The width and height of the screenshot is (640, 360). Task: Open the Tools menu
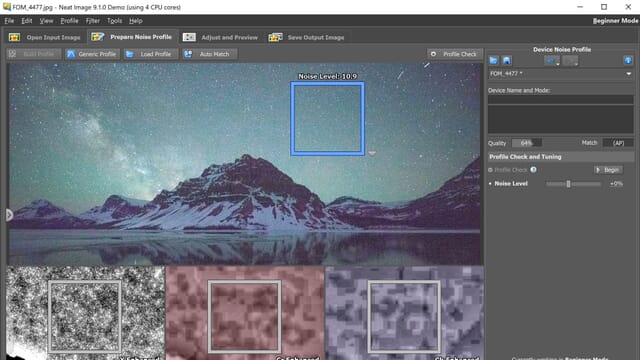click(114, 21)
